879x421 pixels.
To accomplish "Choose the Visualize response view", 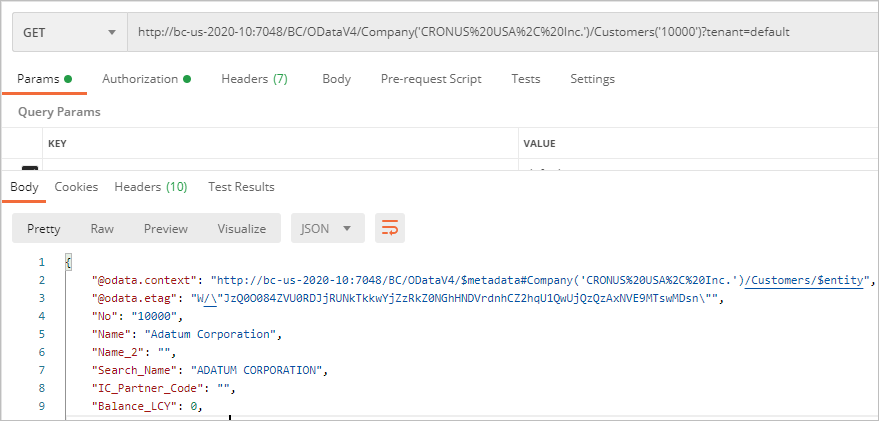I will pos(242,229).
